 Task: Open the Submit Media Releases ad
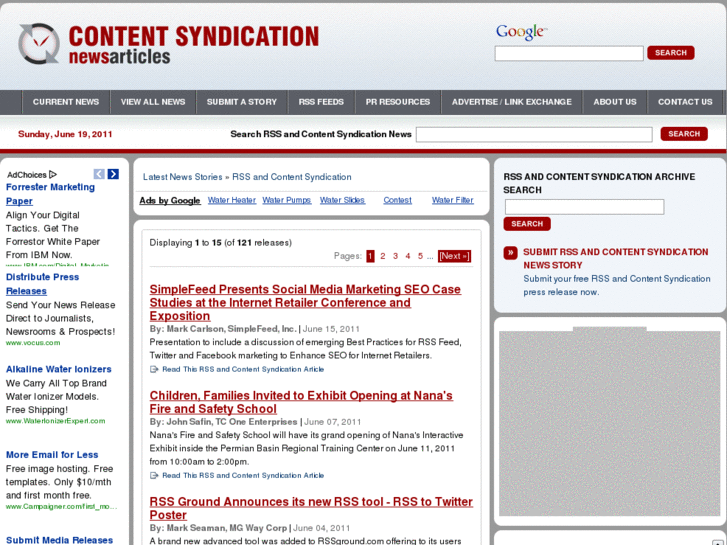click(x=59, y=540)
